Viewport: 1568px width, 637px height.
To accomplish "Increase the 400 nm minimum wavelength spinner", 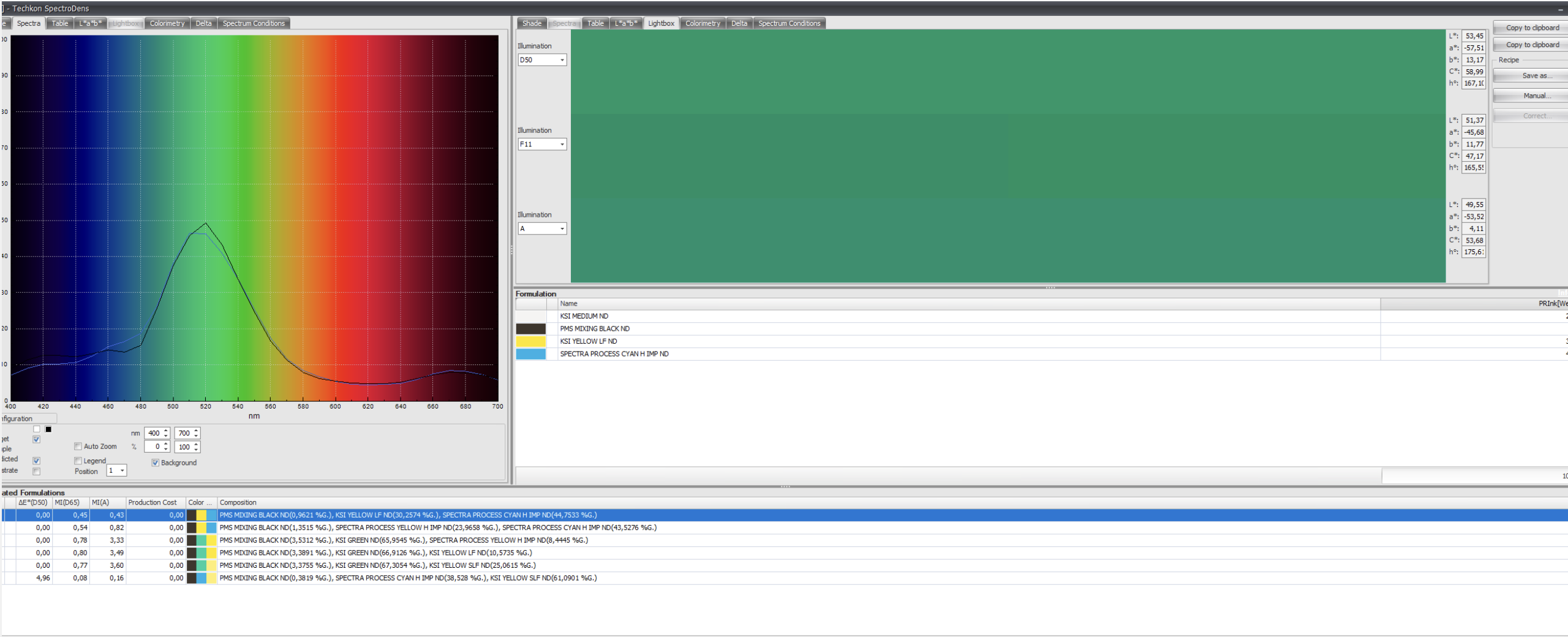I will 166,430.
